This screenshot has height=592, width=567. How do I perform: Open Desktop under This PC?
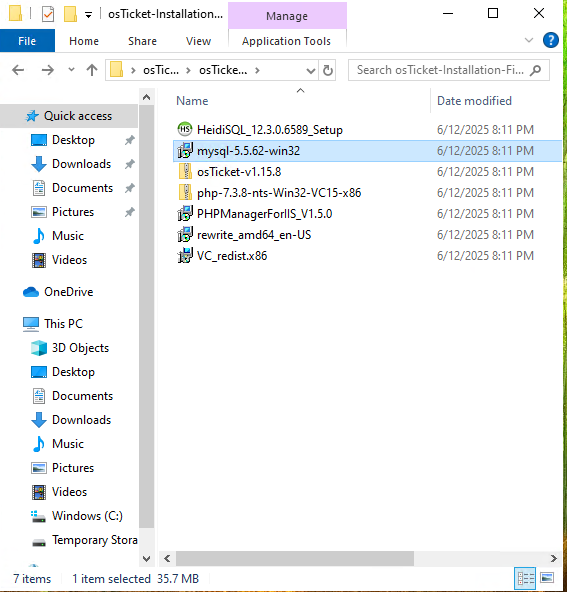click(x=73, y=372)
